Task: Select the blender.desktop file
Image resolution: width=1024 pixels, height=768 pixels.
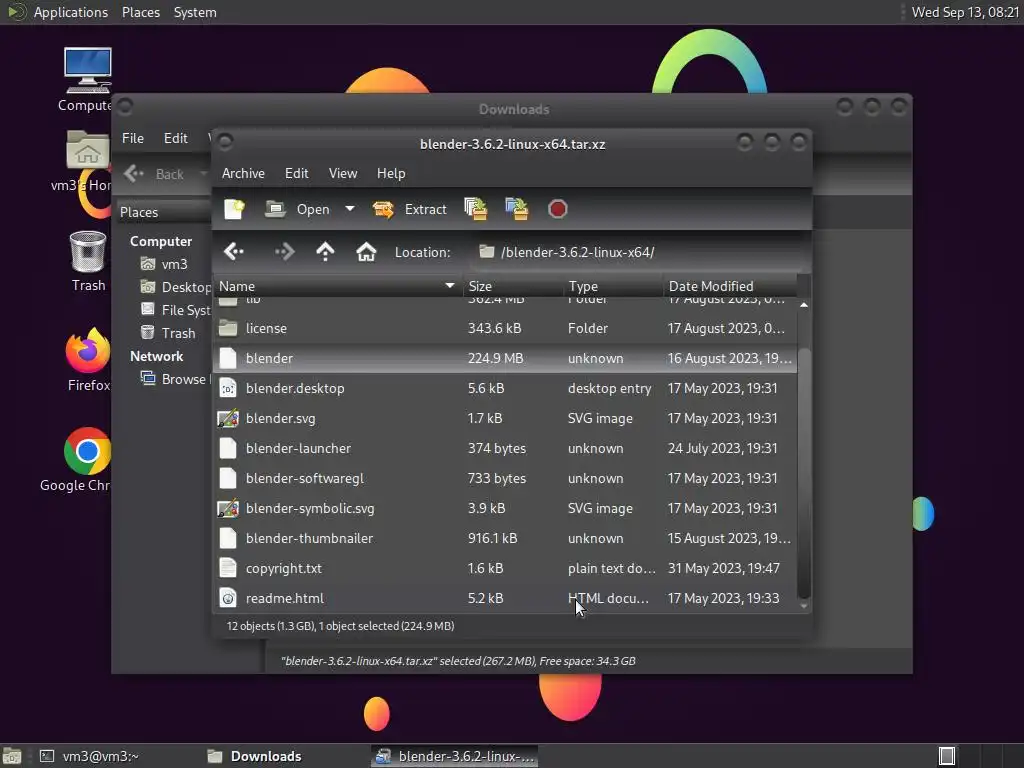Action: point(505,389)
